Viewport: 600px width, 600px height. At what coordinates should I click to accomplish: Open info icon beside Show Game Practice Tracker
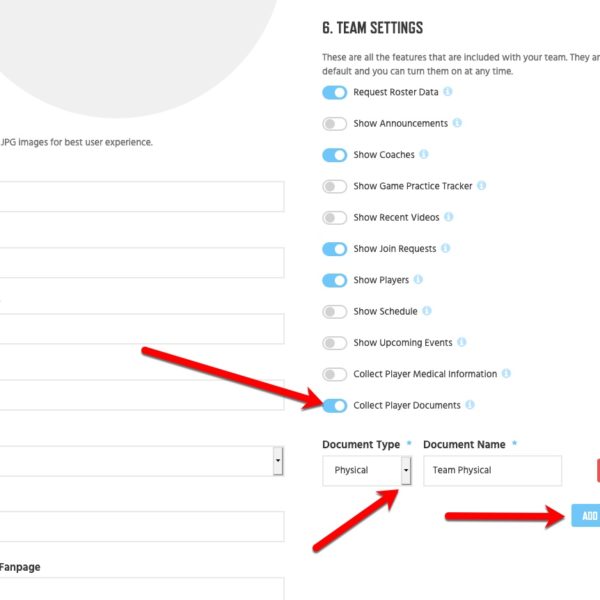point(481,186)
